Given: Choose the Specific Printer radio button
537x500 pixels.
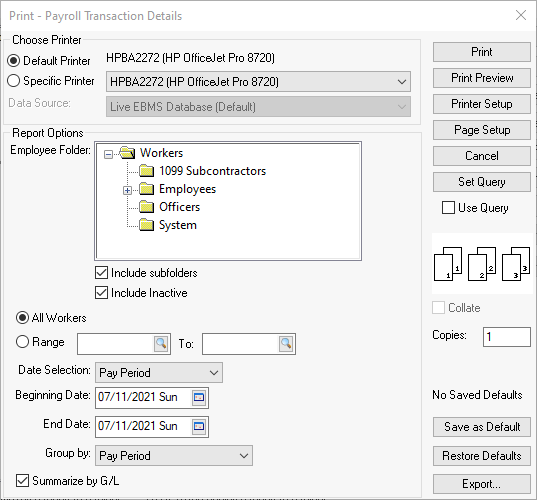Looking at the screenshot, I should (x=14, y=81).
